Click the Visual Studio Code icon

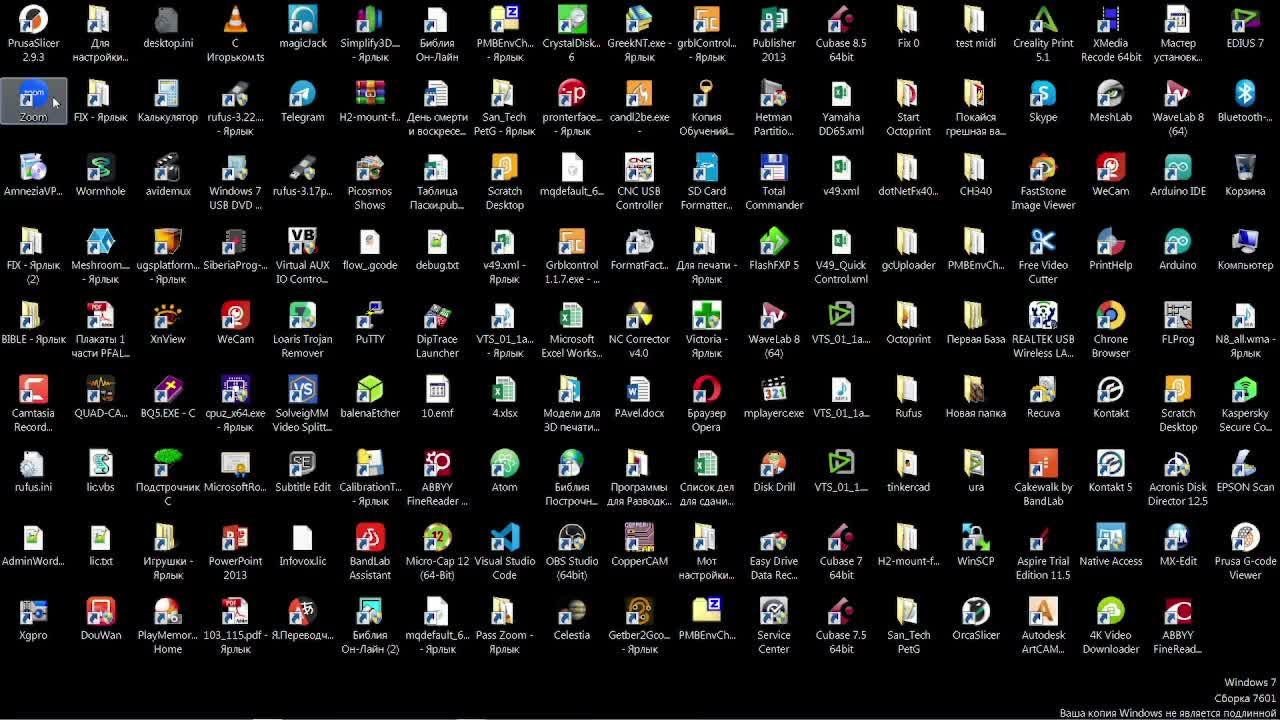coord(505,537)
